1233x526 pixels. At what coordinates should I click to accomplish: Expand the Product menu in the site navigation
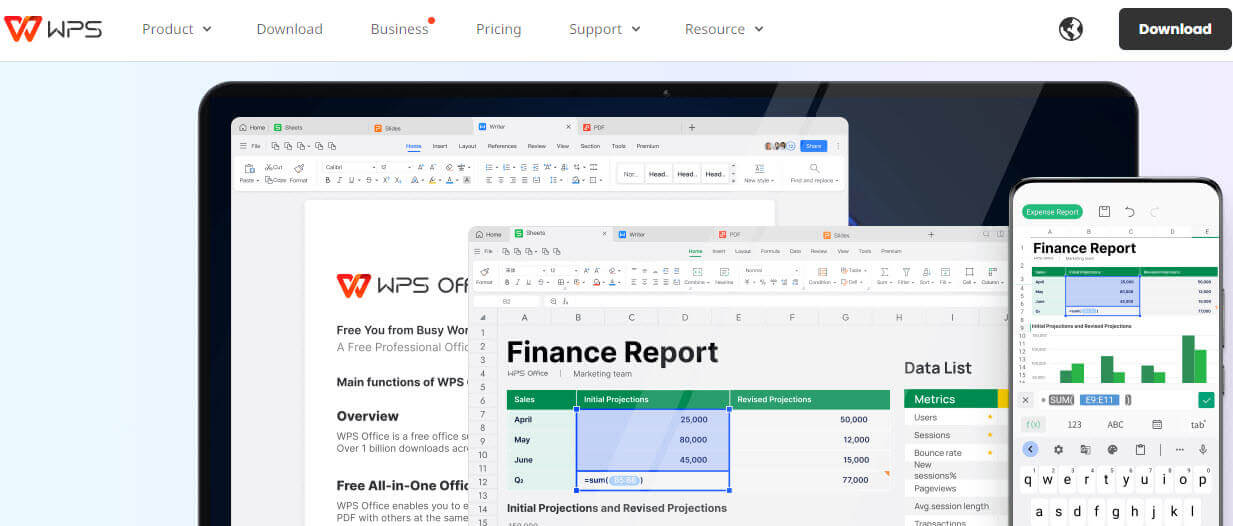point(177,29)
